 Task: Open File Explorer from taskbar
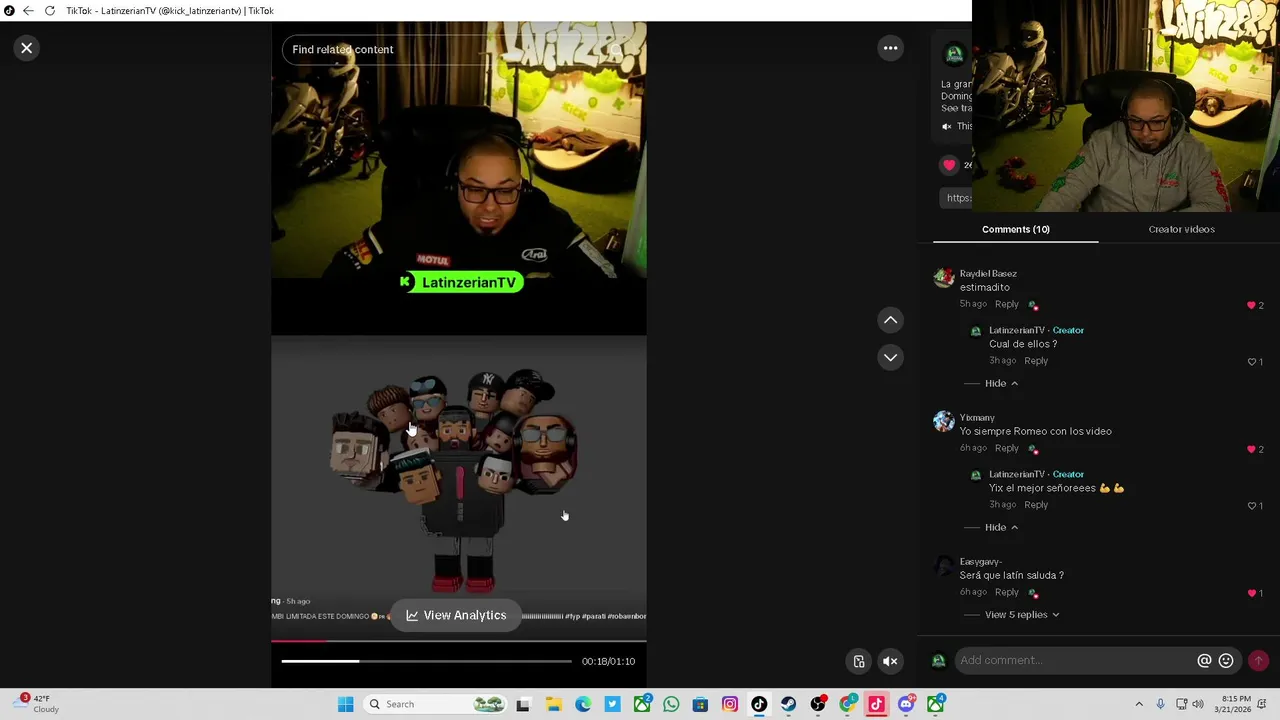point(553,704)
